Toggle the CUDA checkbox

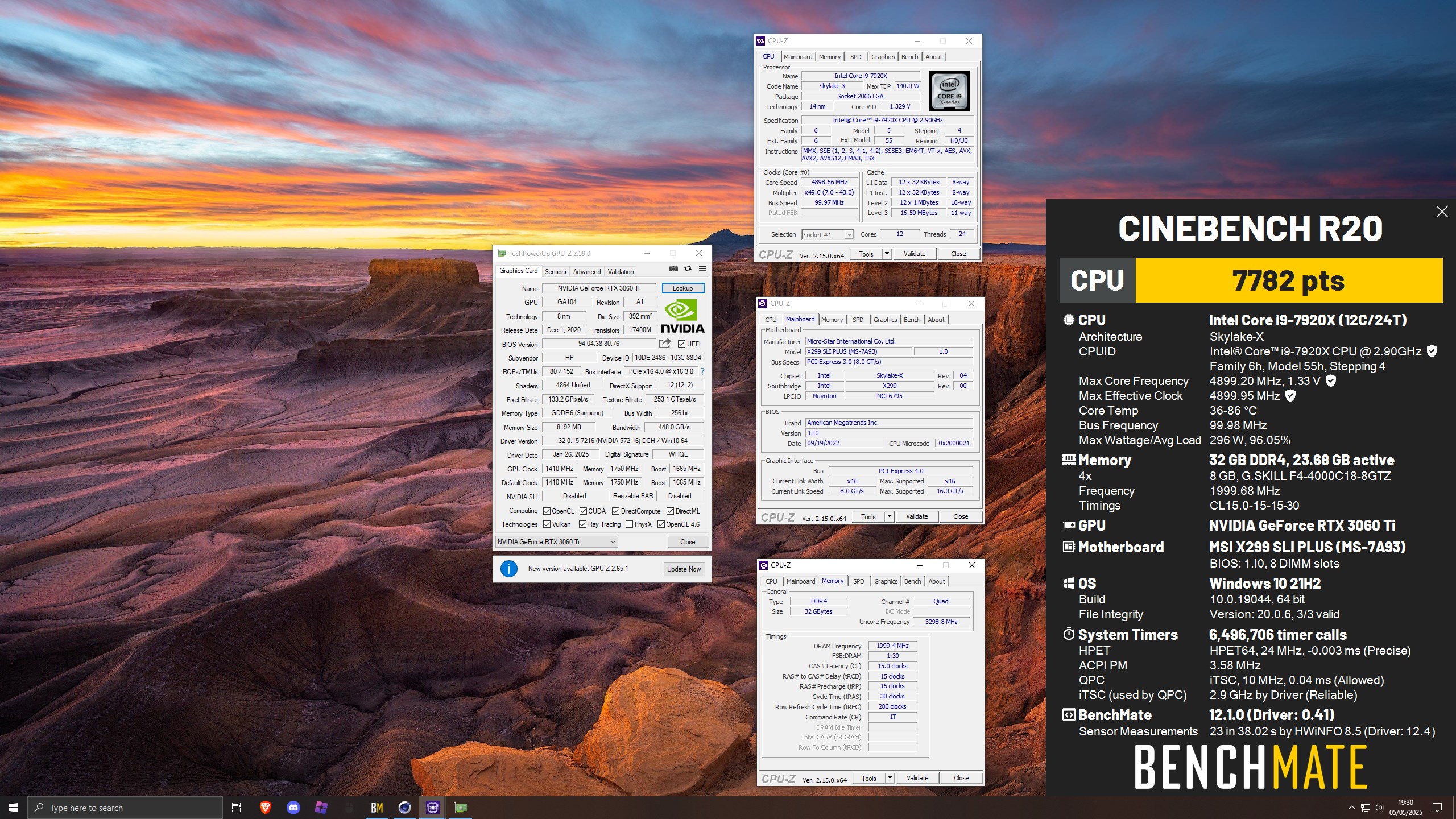[x=583, y=511]
